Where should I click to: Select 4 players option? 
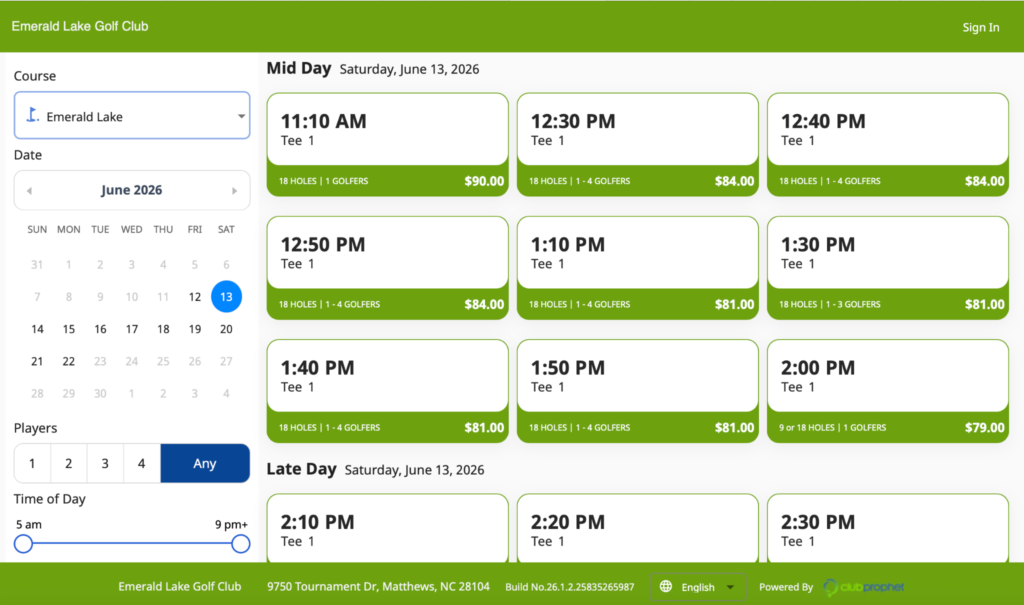(x=142, y=463)
